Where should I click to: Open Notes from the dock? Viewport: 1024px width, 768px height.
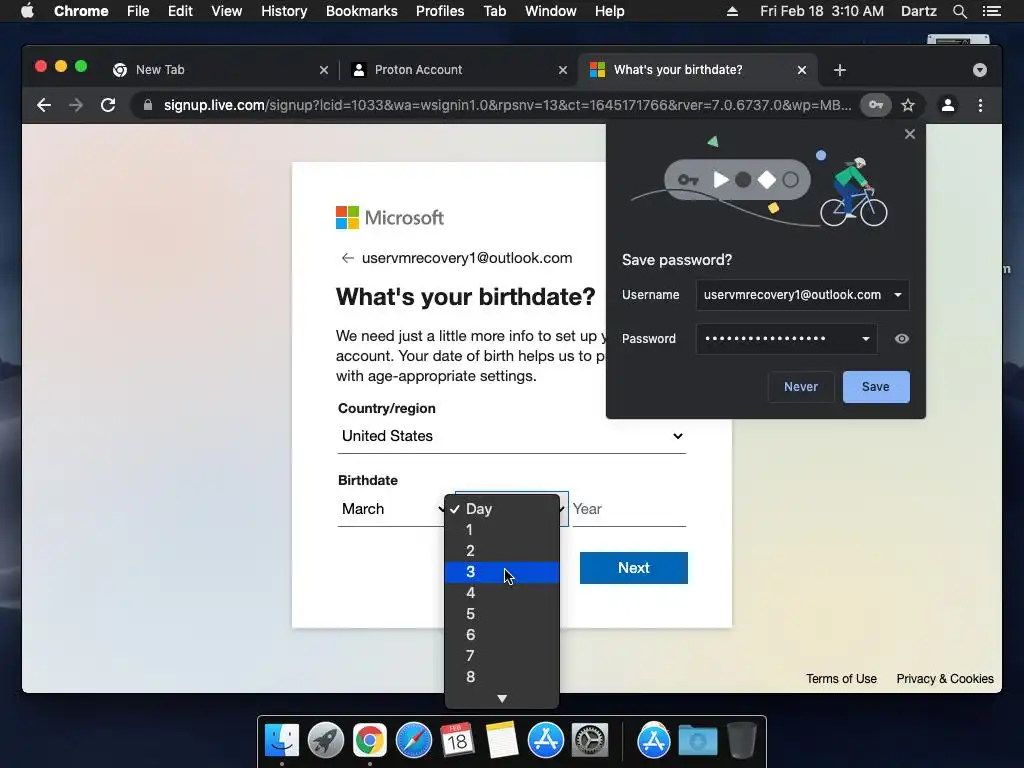502,741
